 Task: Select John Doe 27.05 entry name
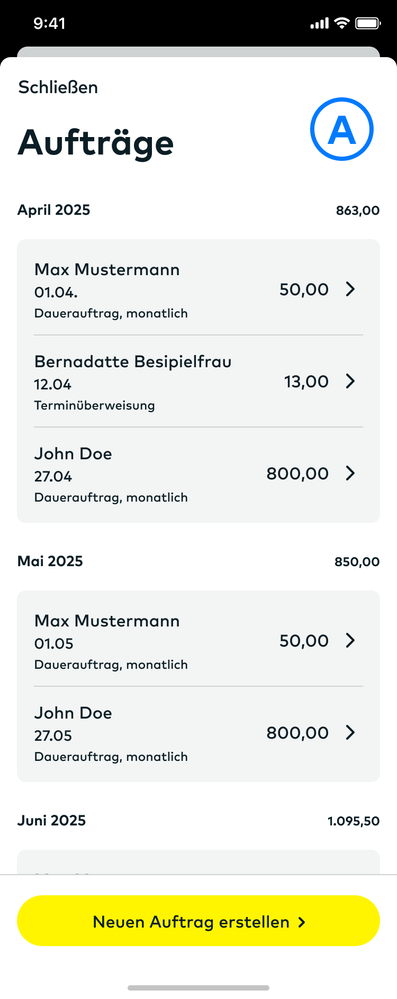[73, 713]
